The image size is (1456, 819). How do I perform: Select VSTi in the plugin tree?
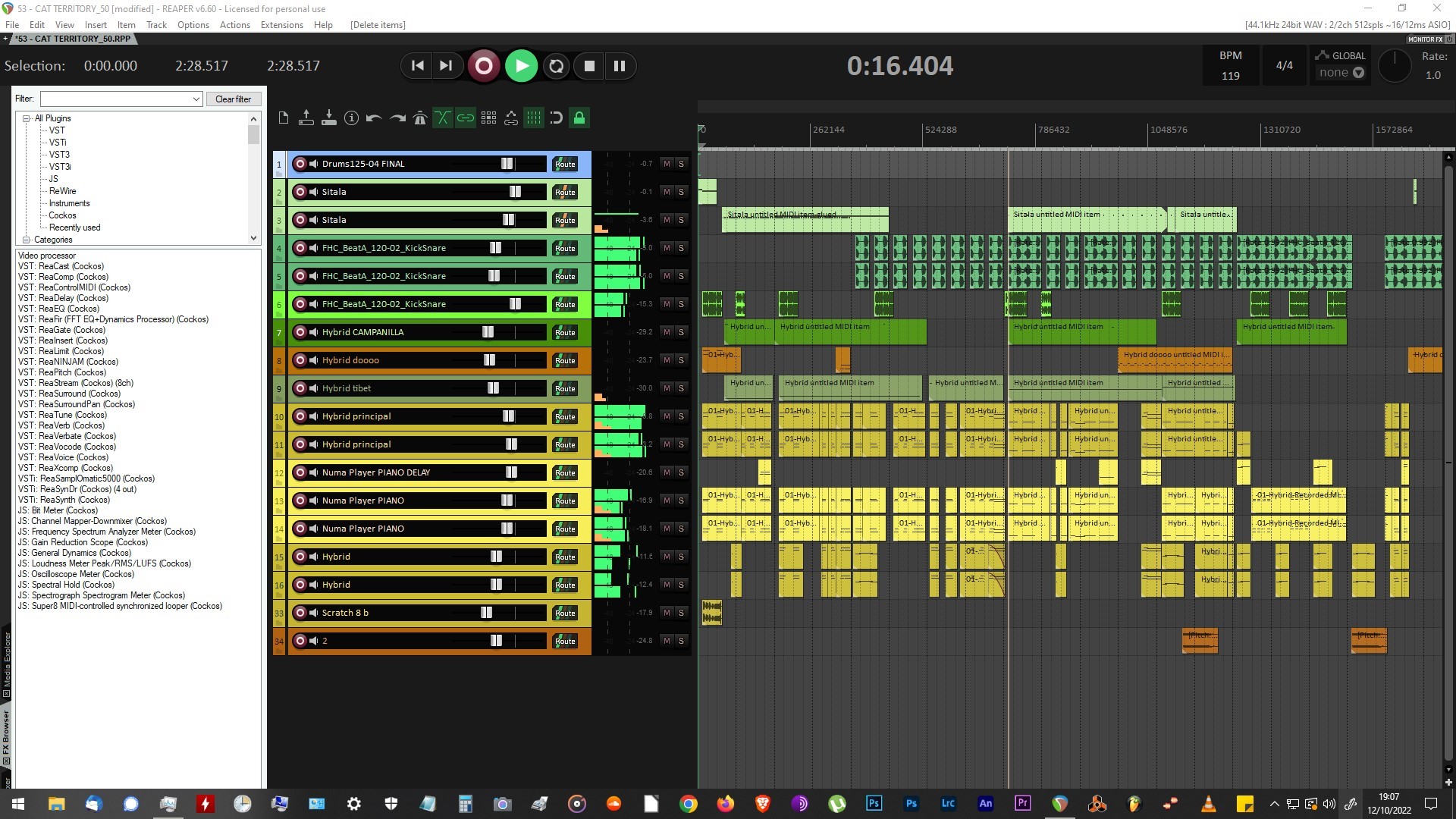click(58, 143)
